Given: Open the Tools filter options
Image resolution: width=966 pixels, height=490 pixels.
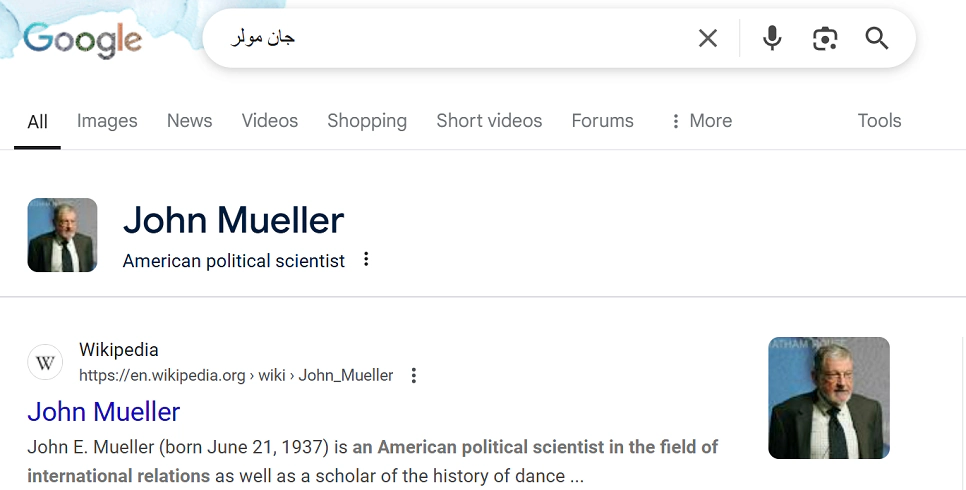Looking at the screenshot, I should tap(879, 121).
